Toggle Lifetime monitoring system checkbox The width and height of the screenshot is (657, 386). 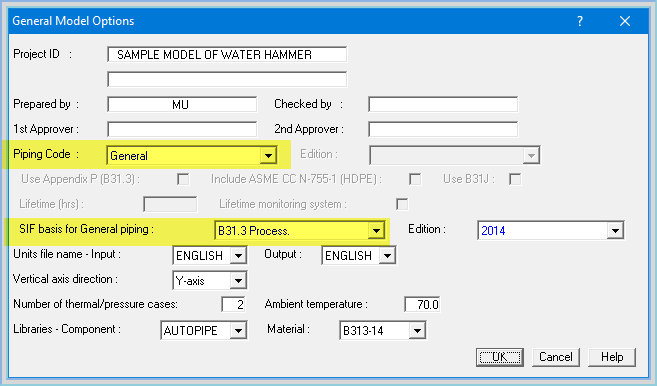tap(402, 205)
